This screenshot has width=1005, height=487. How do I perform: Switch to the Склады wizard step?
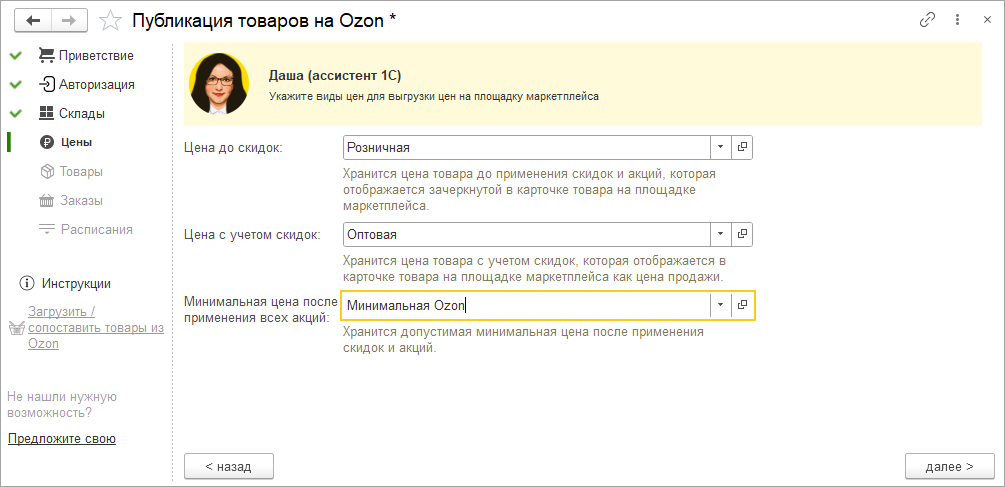point(81,113)
